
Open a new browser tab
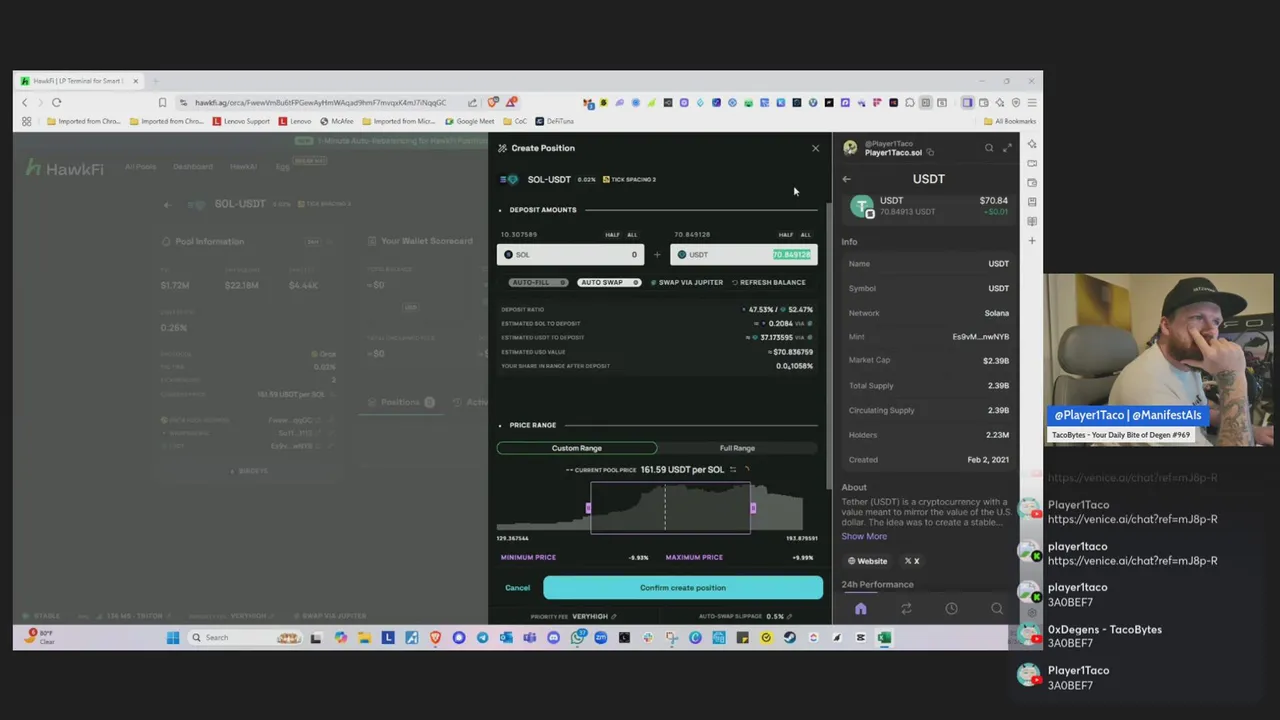(x=156, y=81)
